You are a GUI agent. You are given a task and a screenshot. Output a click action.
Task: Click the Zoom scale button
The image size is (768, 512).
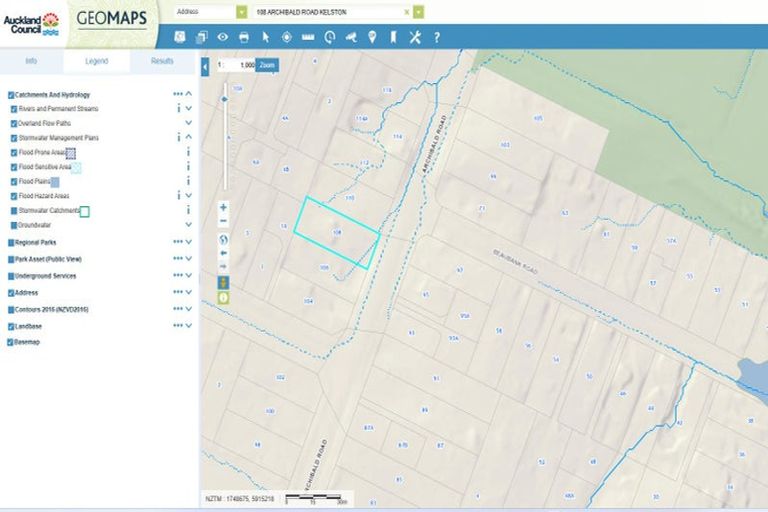(x=266, y=65)
